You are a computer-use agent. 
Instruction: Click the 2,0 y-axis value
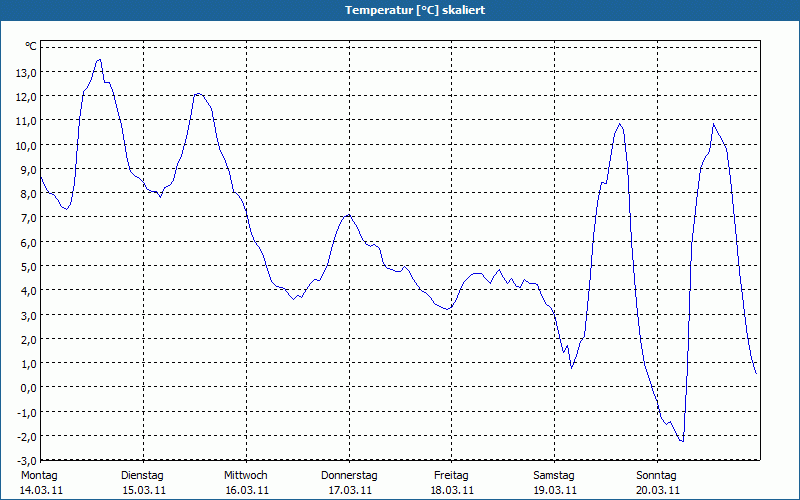pos(29,340)
